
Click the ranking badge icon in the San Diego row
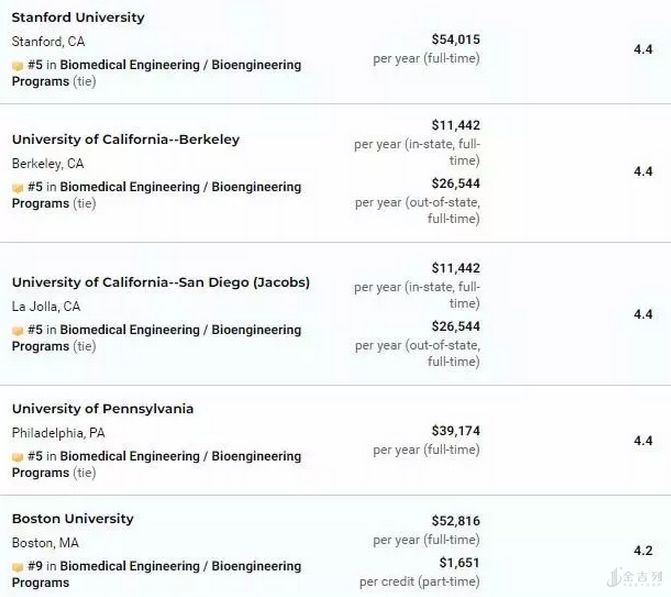click(17, 330)
